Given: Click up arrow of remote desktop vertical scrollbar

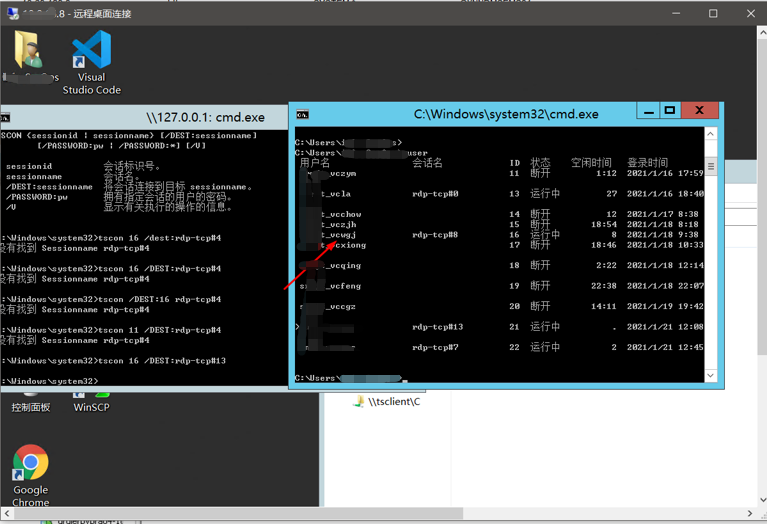Looking at the screenshot, I should pos(761,34).
